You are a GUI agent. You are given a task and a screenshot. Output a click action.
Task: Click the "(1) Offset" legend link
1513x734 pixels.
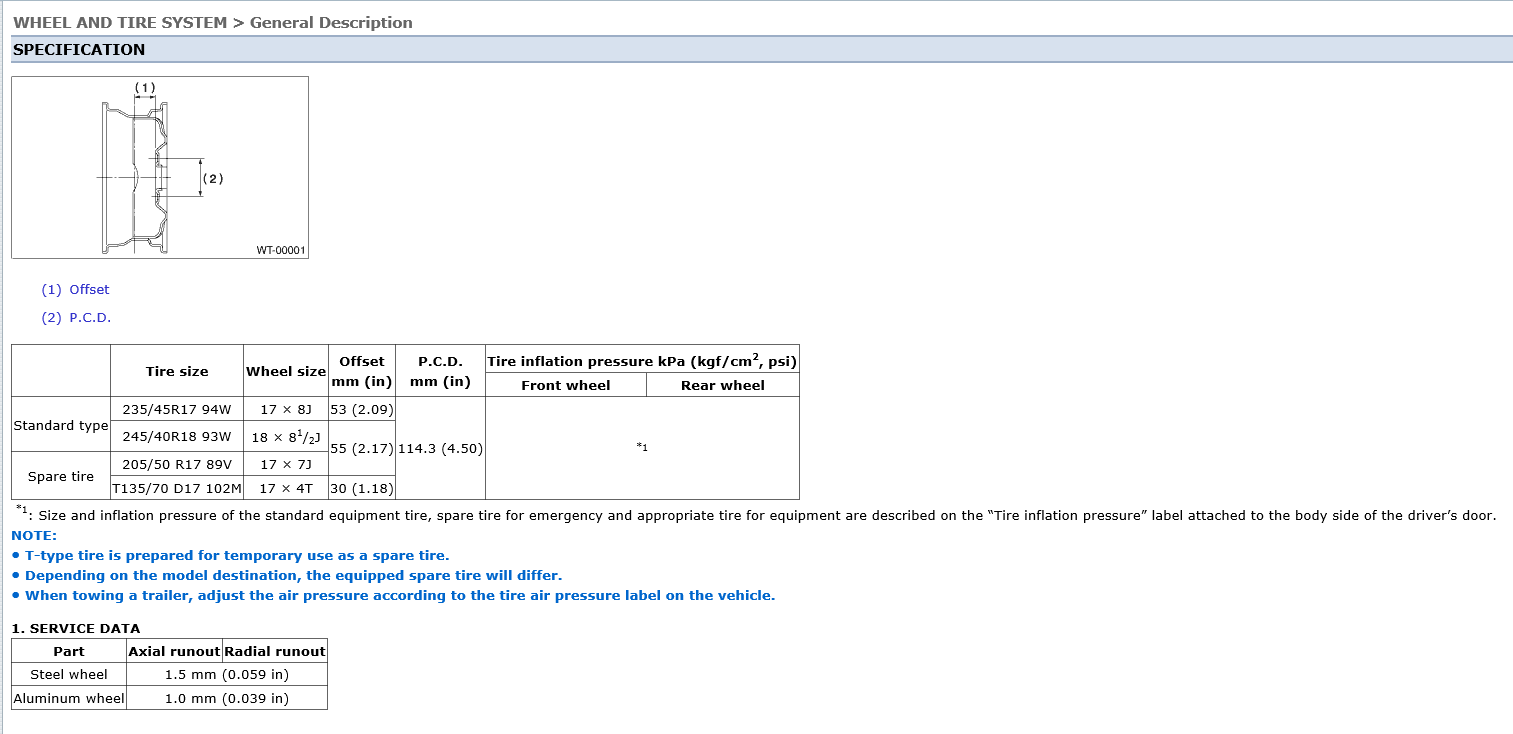[75, 289]
